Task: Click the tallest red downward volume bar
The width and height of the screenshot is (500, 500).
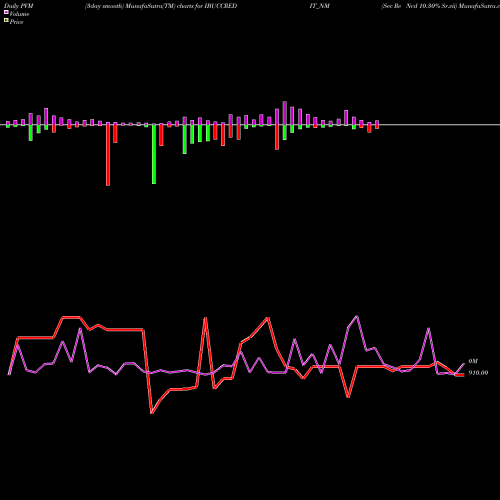Action: click(108, 155)
